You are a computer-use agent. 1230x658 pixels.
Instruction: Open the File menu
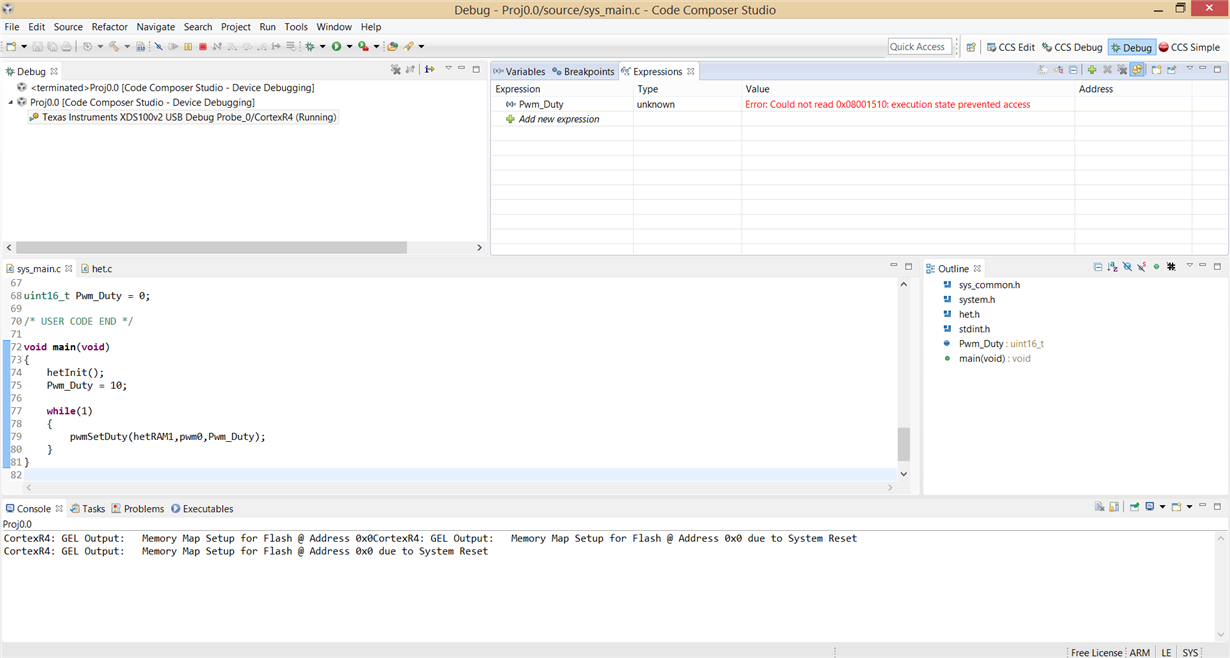click(12, 27)
